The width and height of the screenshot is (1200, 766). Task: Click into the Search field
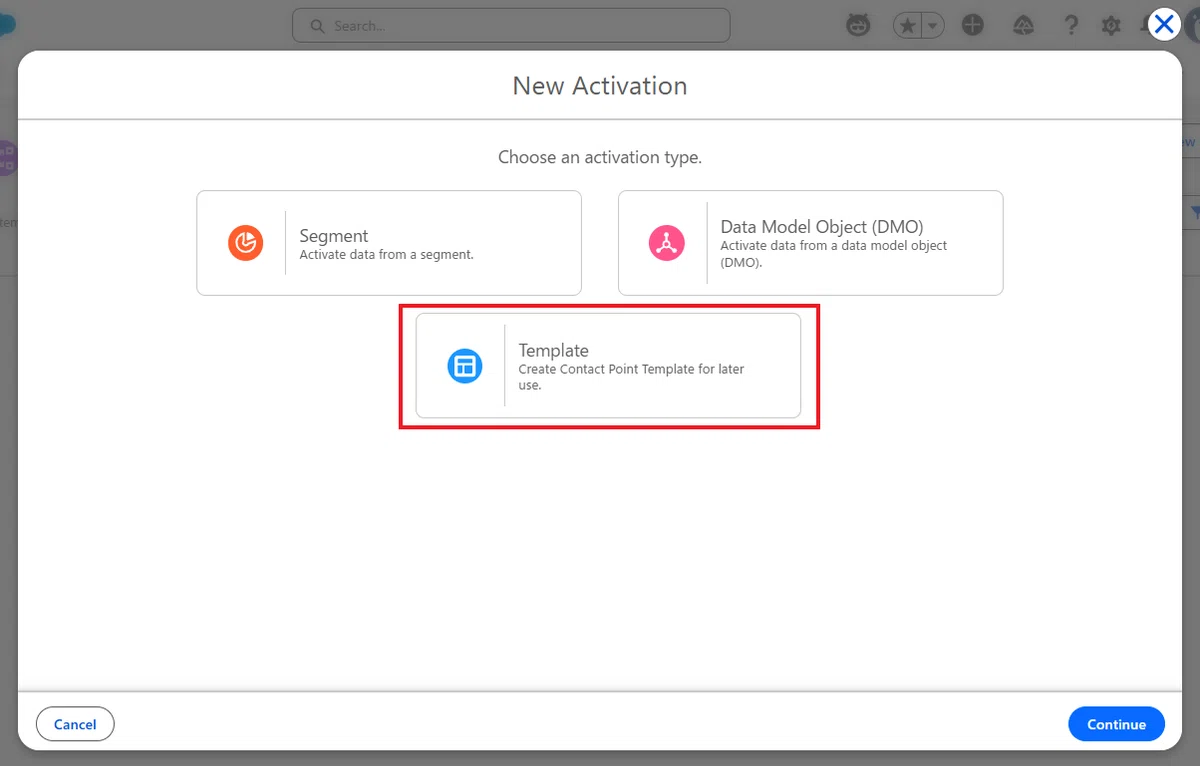511,26
